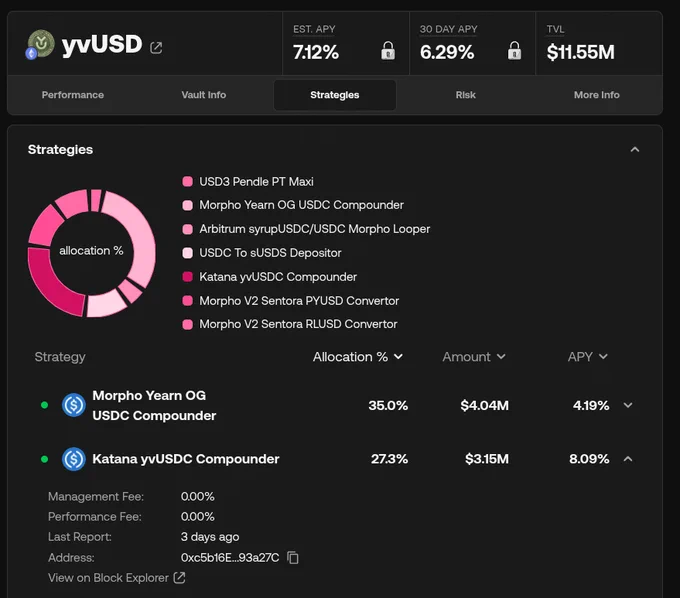This screenshot has width=680, height=598.
Task: Click the Katana yvUSDC Compounder strategy name
Action: [186, 459]
